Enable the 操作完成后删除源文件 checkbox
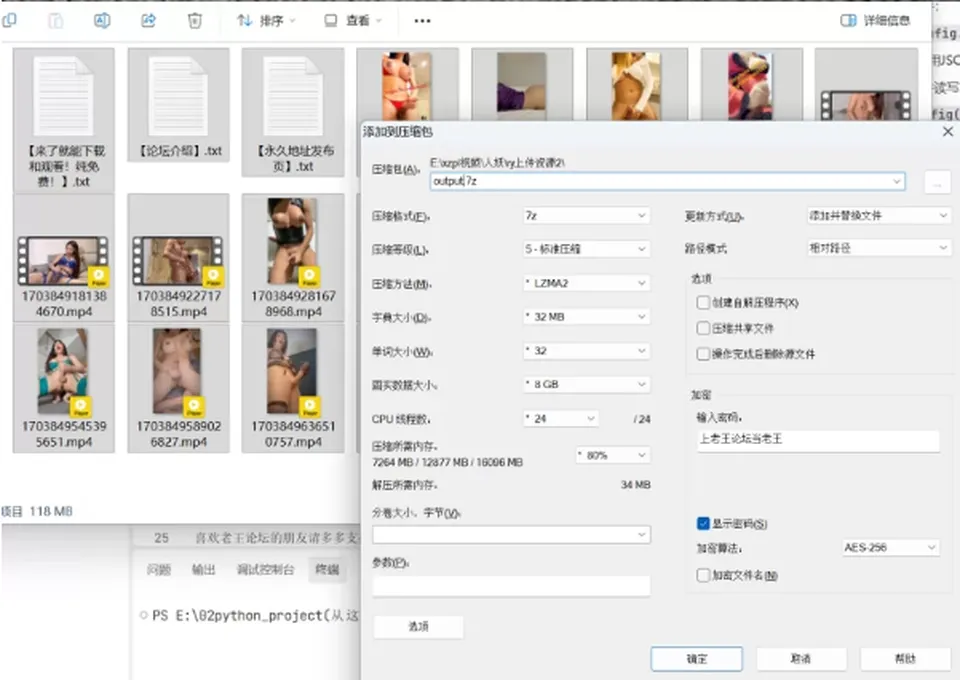 [703, 354]
